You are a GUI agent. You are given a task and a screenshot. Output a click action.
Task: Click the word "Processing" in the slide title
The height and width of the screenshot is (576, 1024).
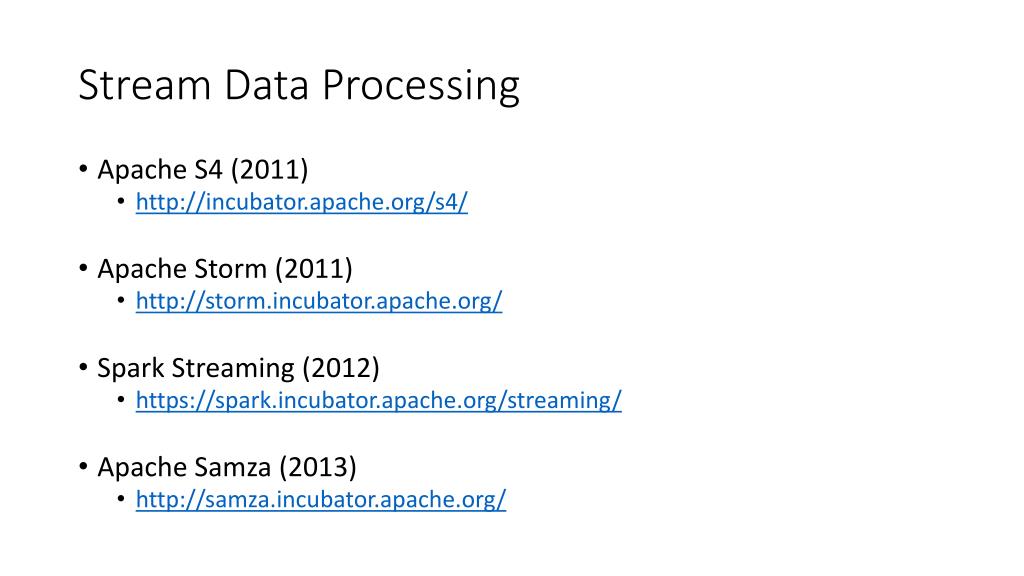pos(421,86)
